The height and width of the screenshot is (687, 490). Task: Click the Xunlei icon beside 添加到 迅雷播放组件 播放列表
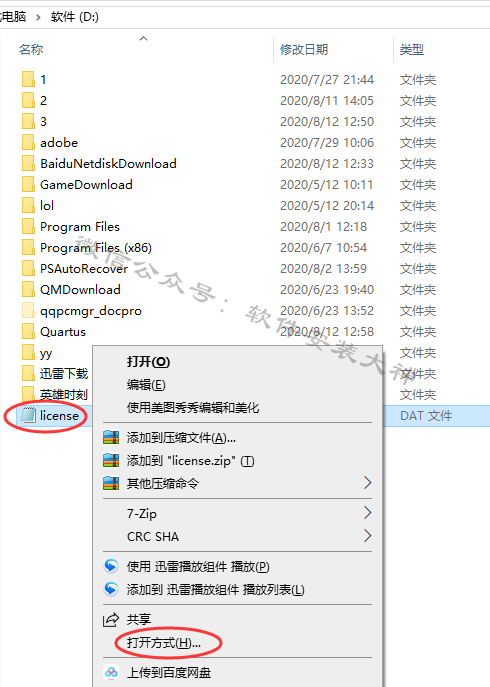tap(111, 589)
